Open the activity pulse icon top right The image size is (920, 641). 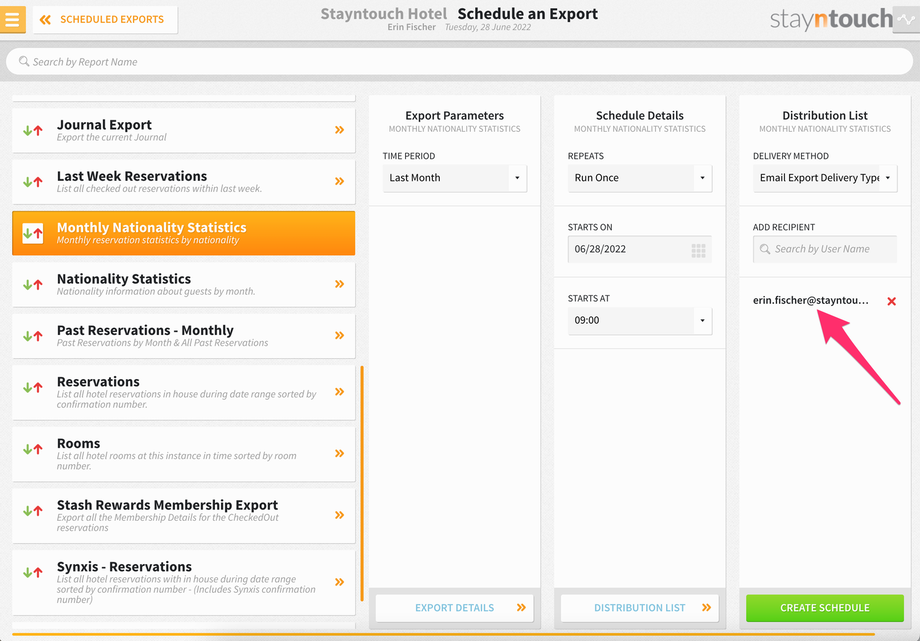click(905, 19)
